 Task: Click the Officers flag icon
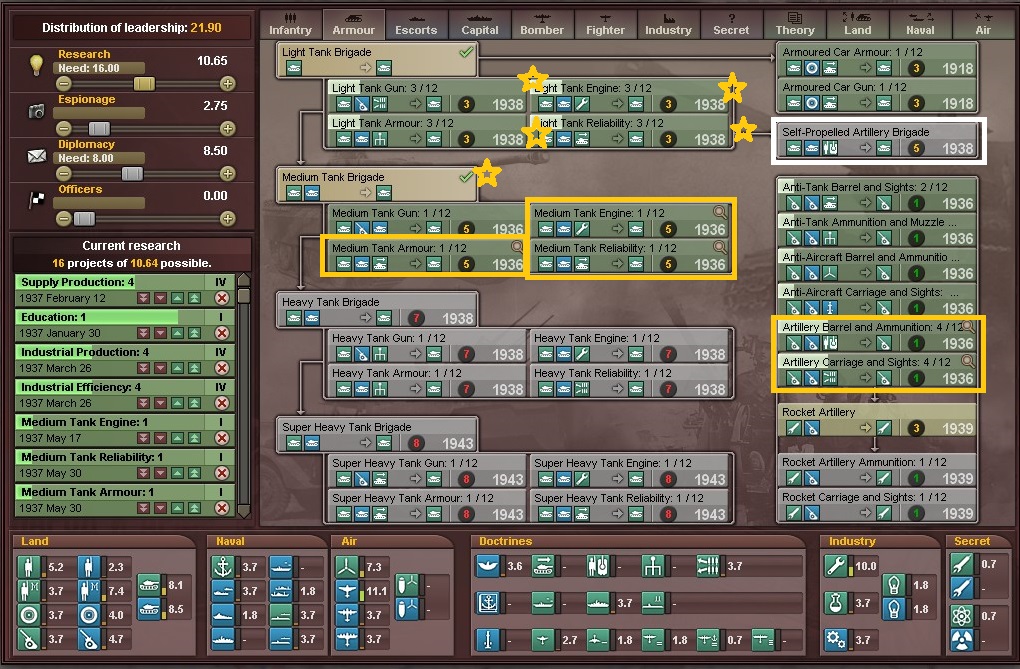tap(36, 200)
